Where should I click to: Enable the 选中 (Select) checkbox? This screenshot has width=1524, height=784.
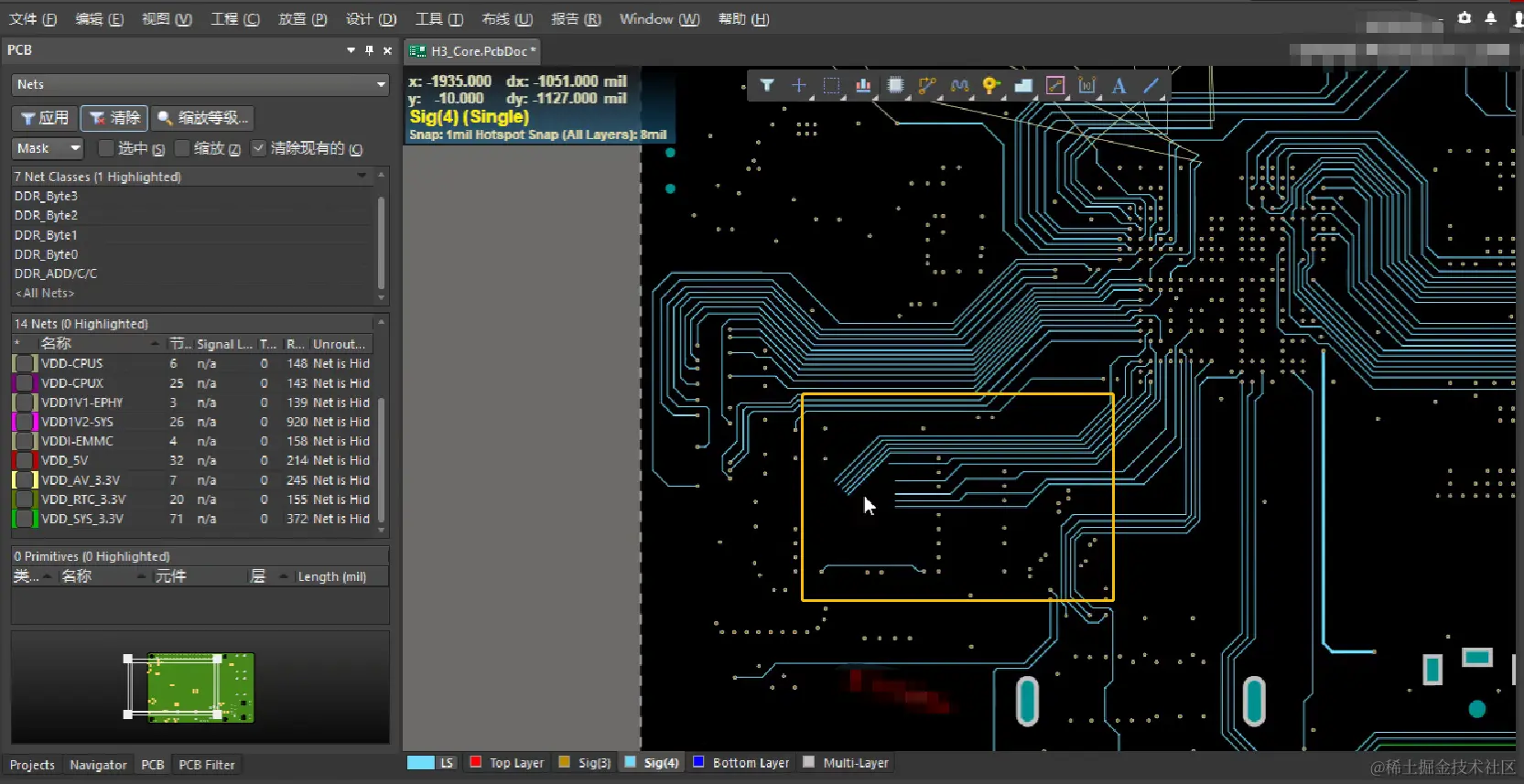(106, 148)
